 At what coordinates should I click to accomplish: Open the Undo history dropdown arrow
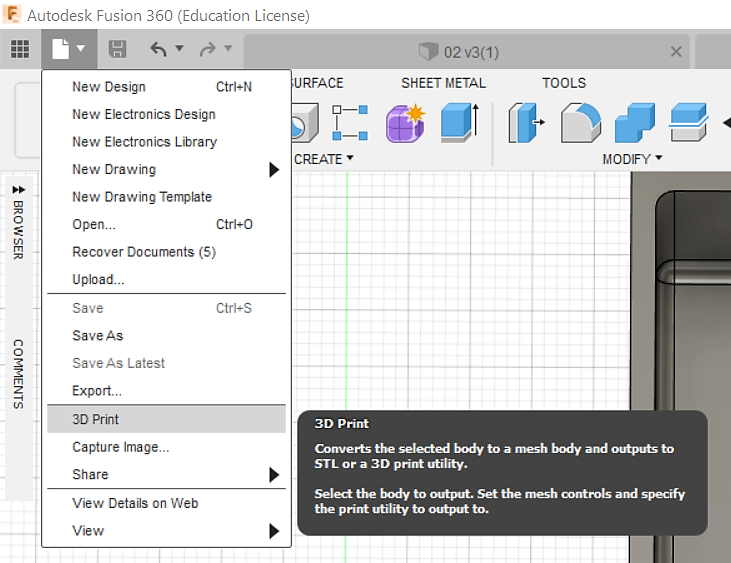179,48
